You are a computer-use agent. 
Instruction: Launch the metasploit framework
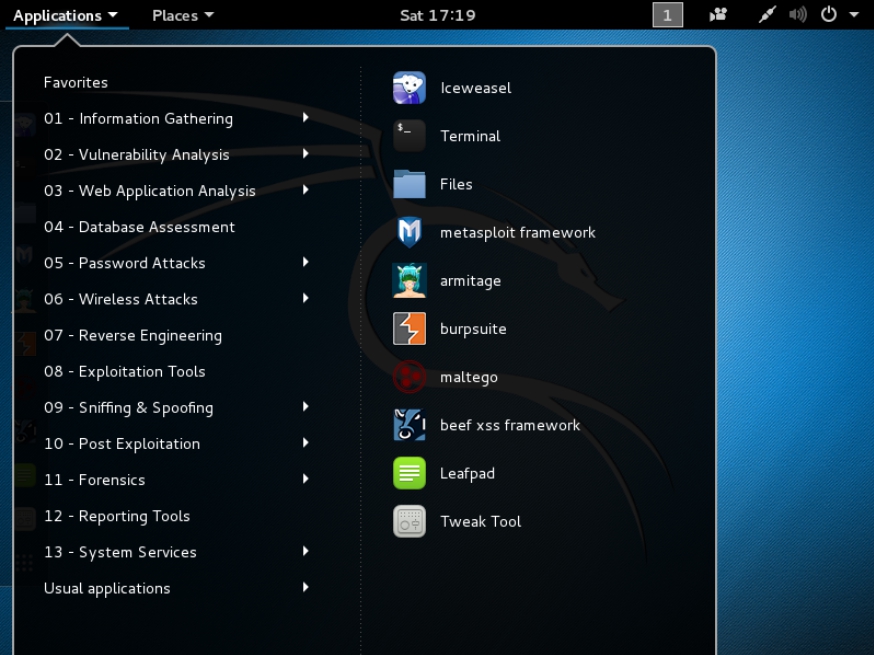point(517,232)
